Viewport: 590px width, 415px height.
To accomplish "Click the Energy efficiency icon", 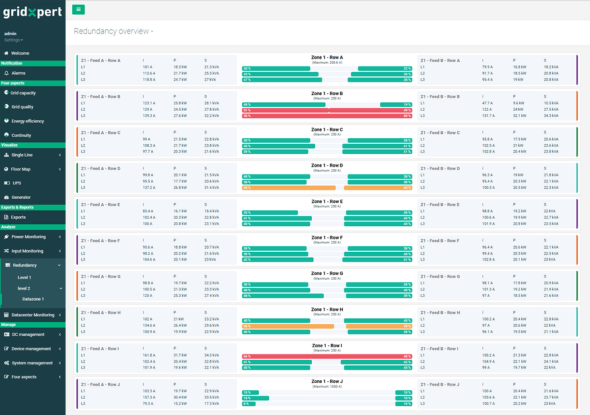I will tap(6, 121).
